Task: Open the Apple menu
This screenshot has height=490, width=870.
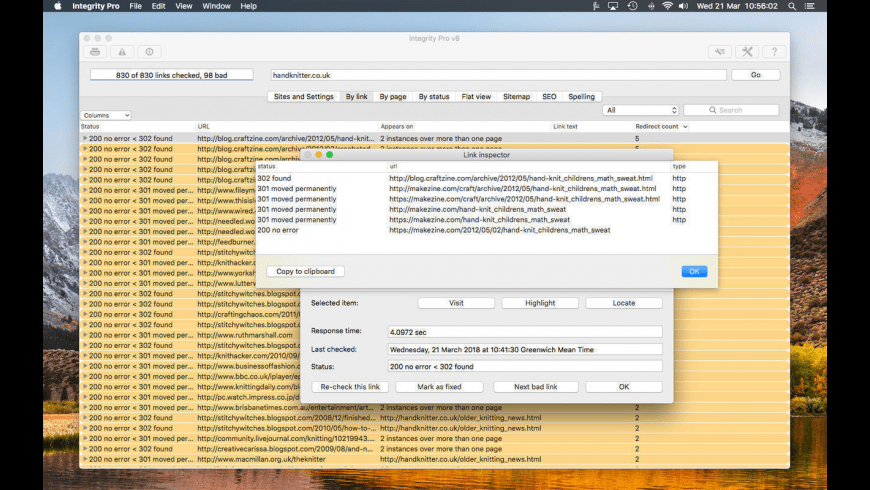Action: click(x=58, y=6)
